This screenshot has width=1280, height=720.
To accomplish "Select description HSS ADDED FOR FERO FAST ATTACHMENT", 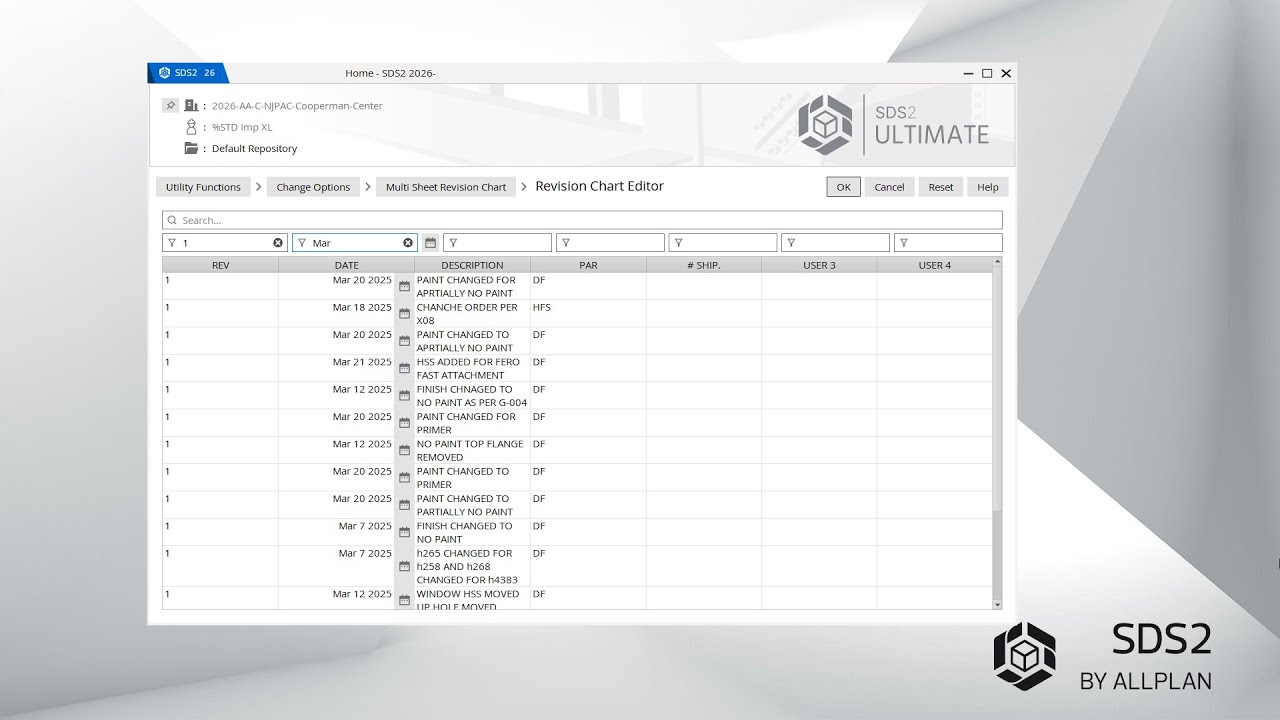I will pyautogui.click(x=472, y=368).
